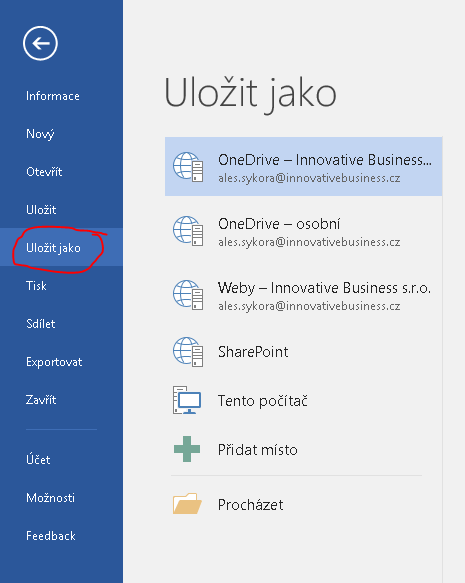Go to the Tisk page

pos(36,286)
